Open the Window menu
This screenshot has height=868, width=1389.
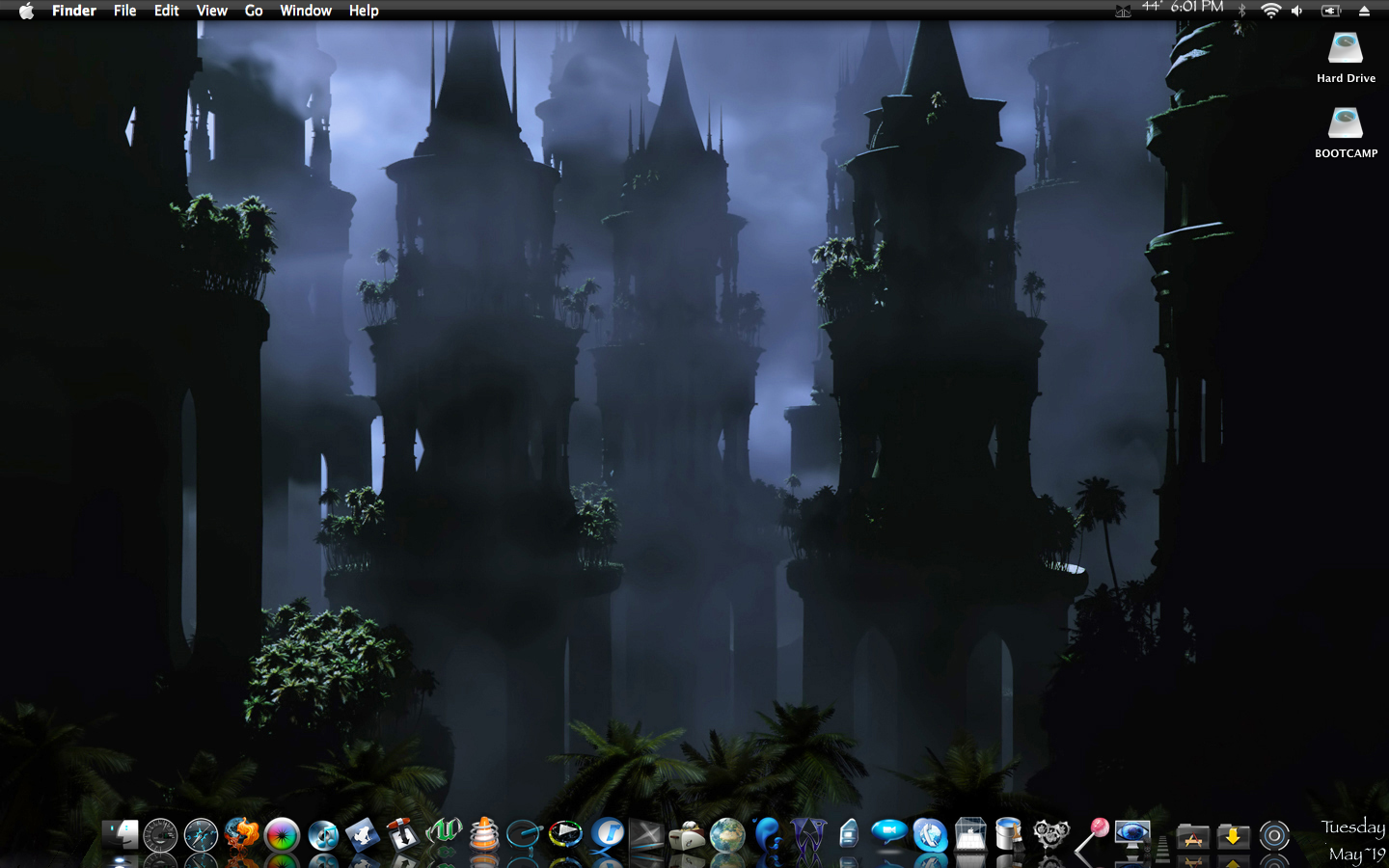[306, 11]
